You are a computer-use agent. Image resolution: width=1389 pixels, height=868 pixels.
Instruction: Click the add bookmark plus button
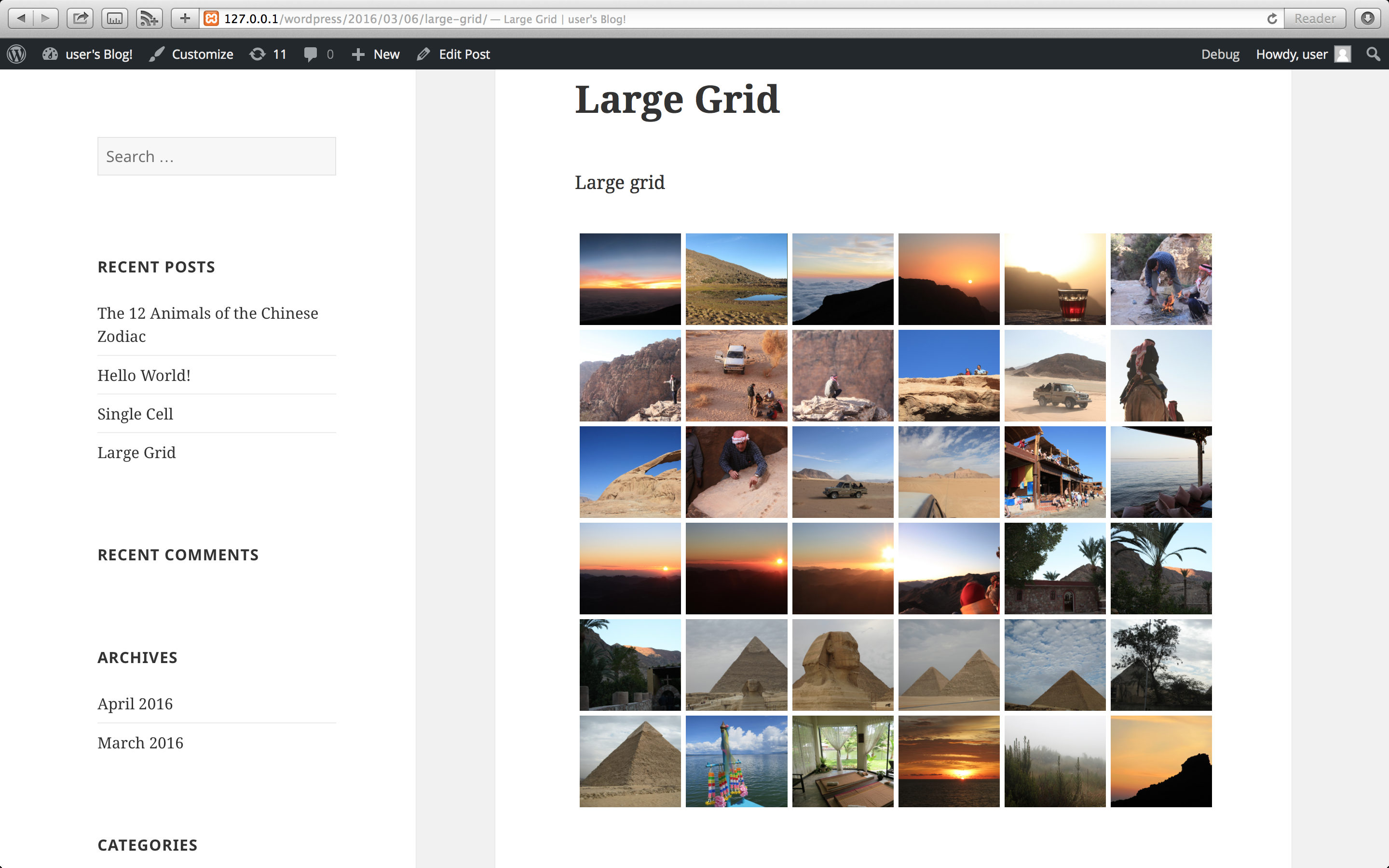pyautogui.click(x=185, y=18)
